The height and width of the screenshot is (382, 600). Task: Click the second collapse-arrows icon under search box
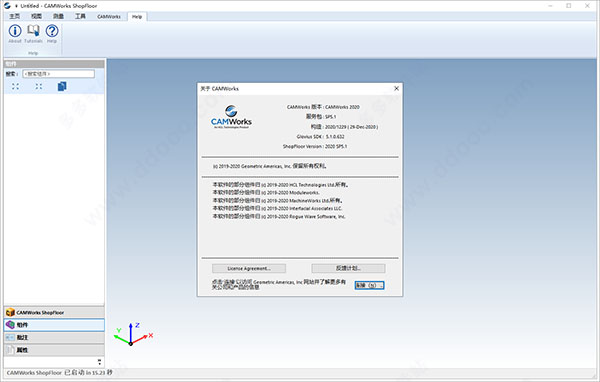[x=39, y=87]
